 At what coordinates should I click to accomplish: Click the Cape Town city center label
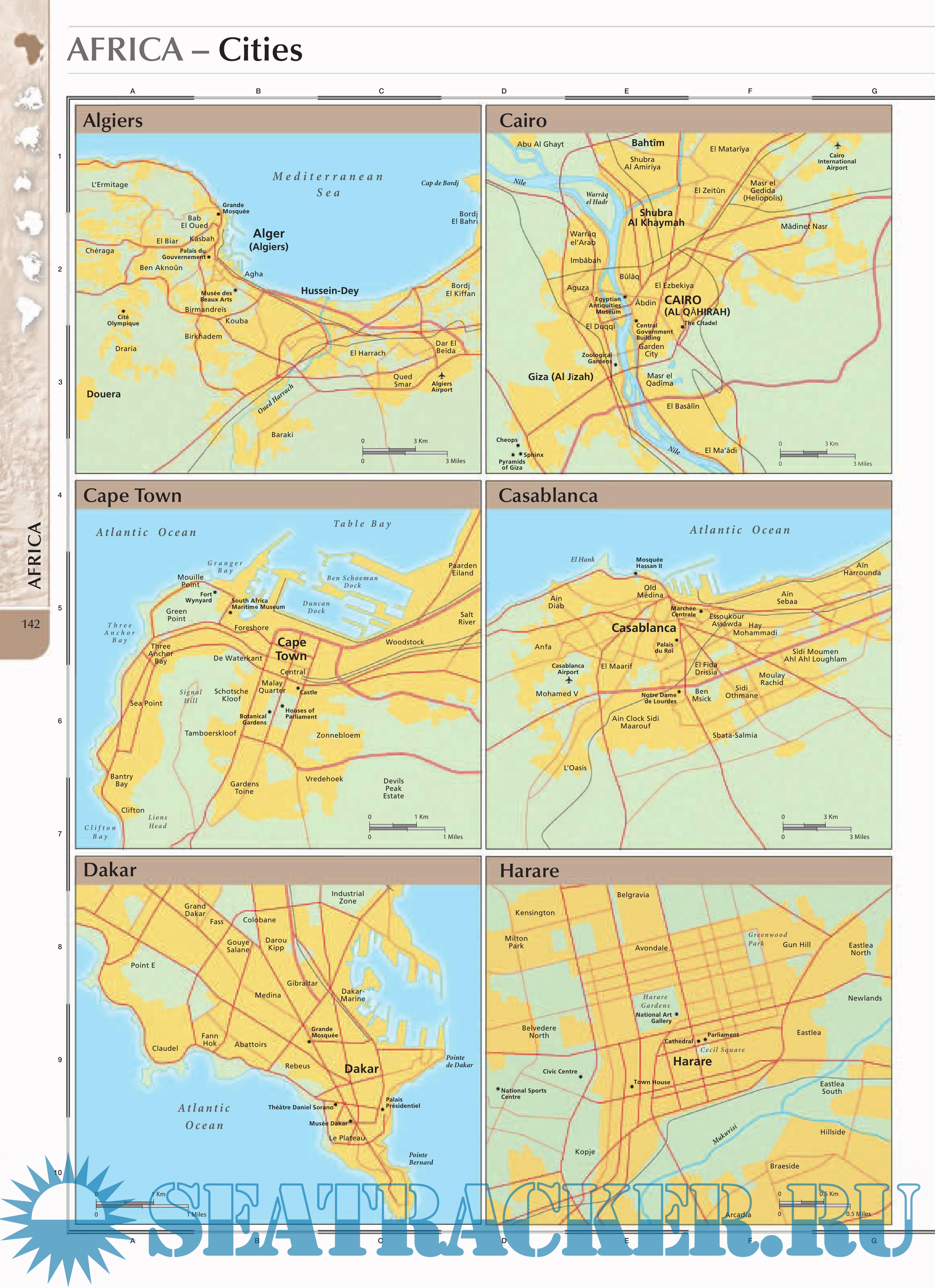pos(291,649)
